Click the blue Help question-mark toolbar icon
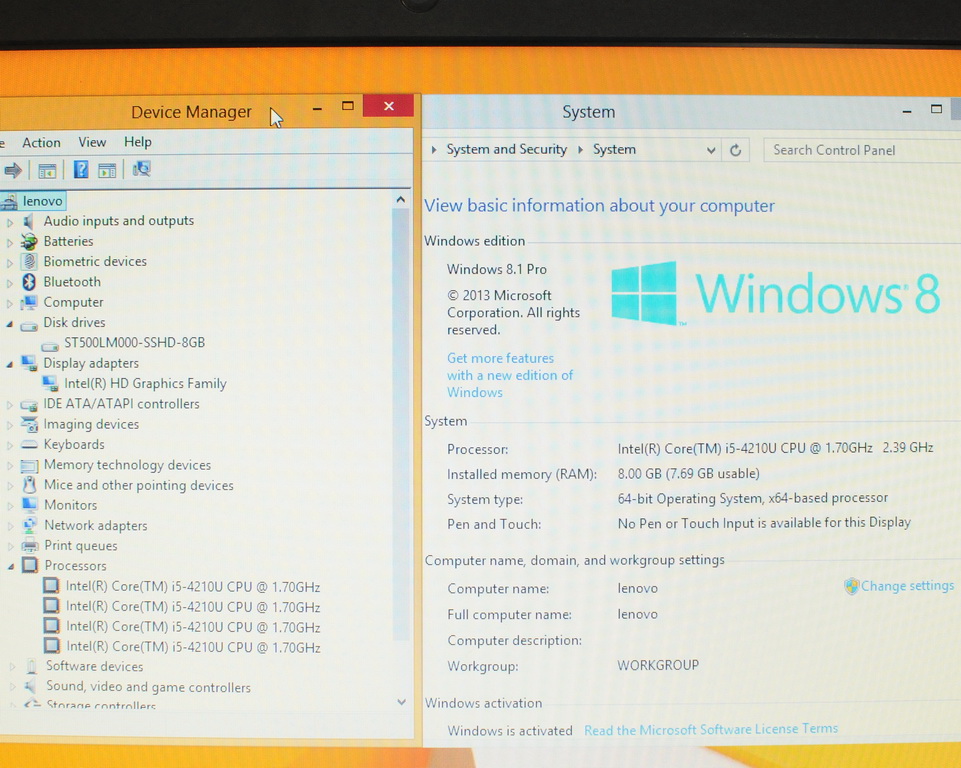The width and height of the screenshot is (961, 768). pos(81,170)
